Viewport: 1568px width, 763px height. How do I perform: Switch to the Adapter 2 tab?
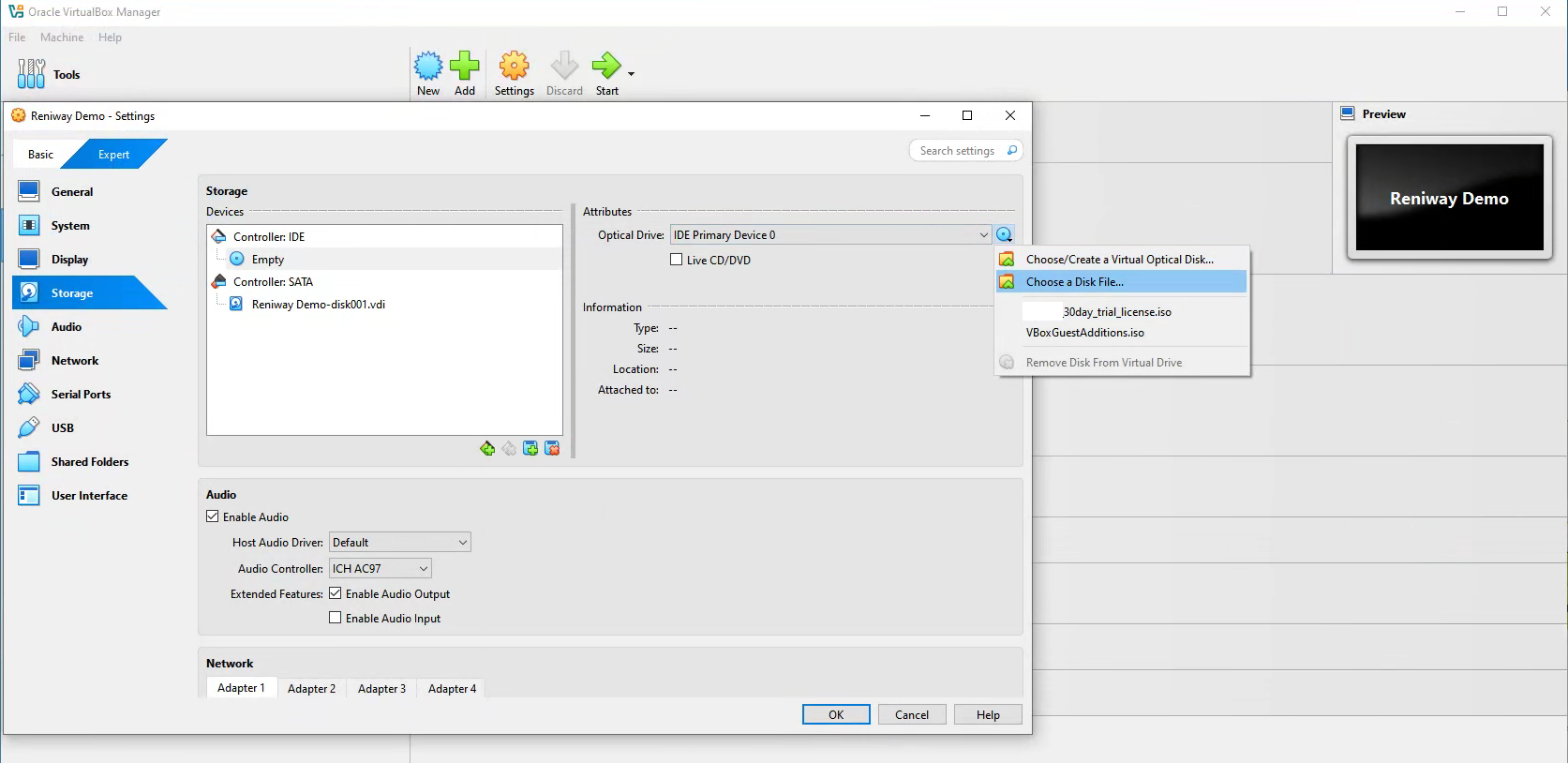tap(311, 688)
